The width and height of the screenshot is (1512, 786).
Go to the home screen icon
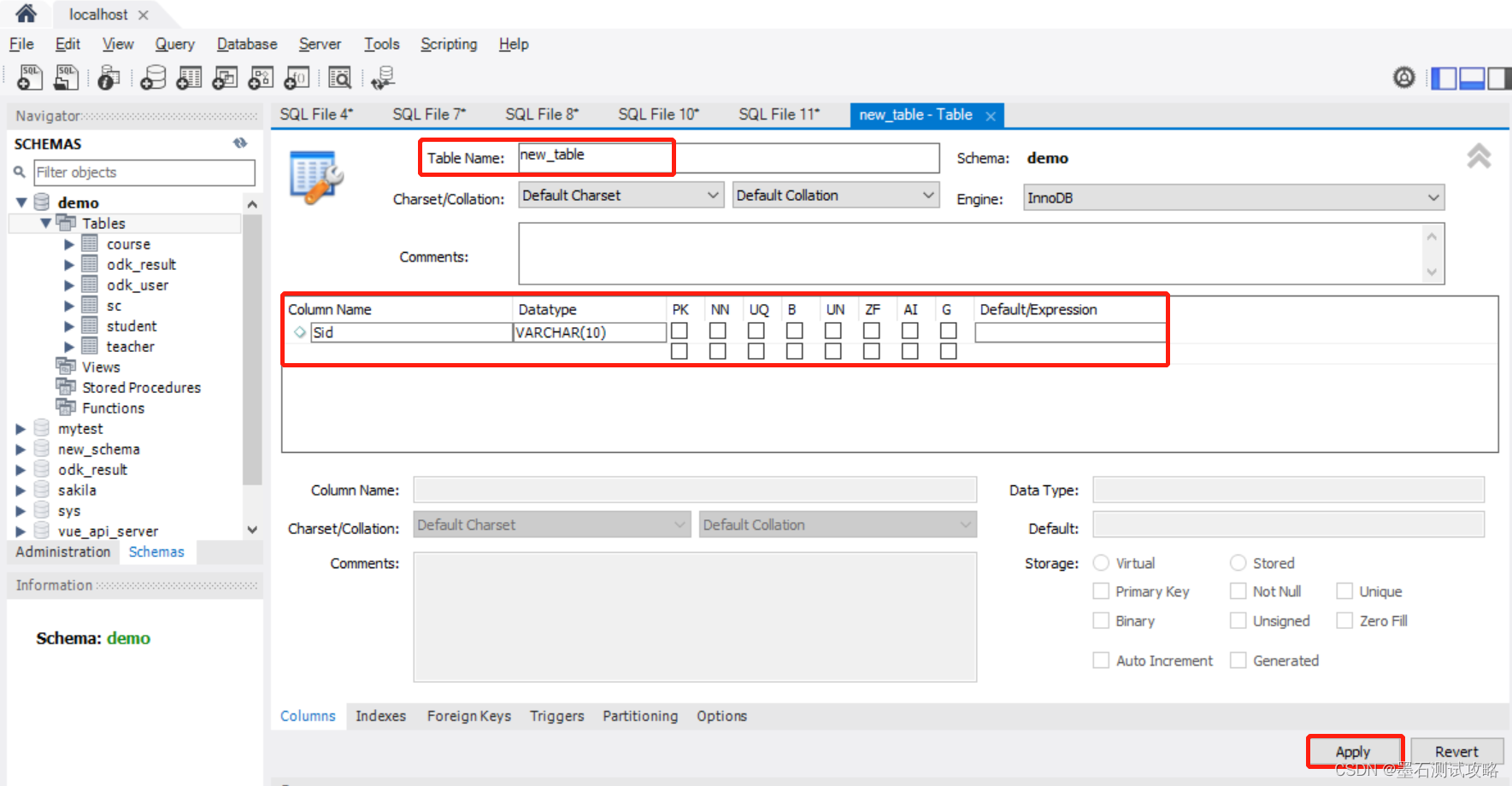[26, 14]
